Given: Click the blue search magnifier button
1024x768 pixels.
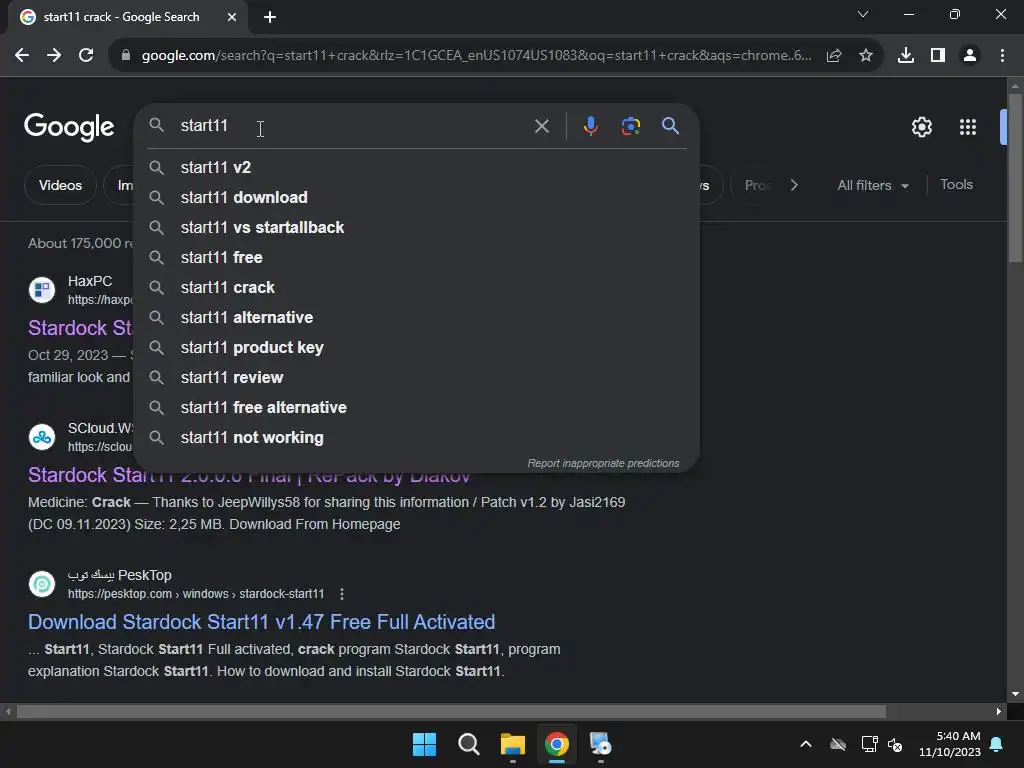Looking at the screenshot, I should [670, 125].
